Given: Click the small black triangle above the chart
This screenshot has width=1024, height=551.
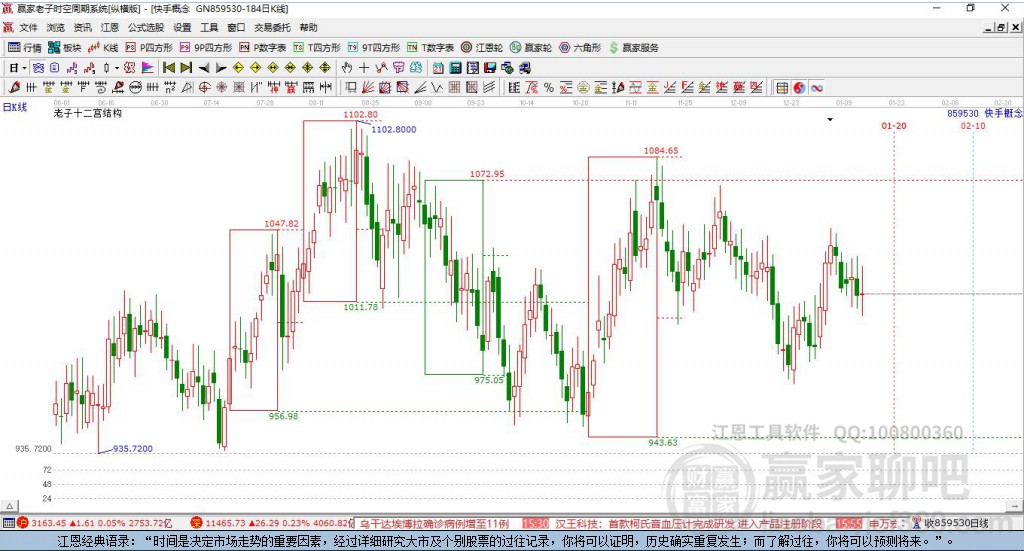Looking at the screenshot, I should [830, 119].
